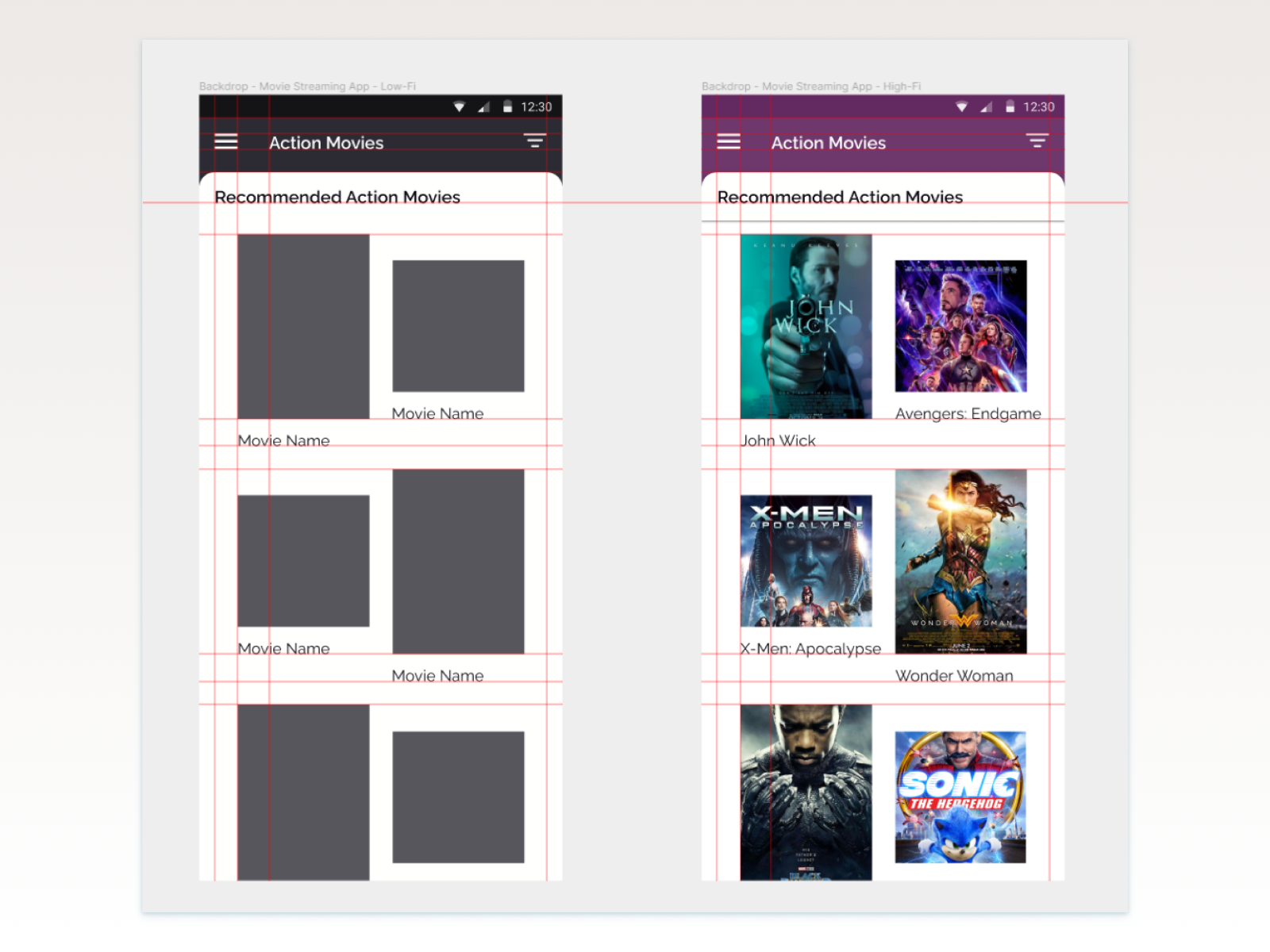Click Wi-Fi status icon in Low-Fi status bar
This screenshot has width=1270, height=952.
pos(460,107)
